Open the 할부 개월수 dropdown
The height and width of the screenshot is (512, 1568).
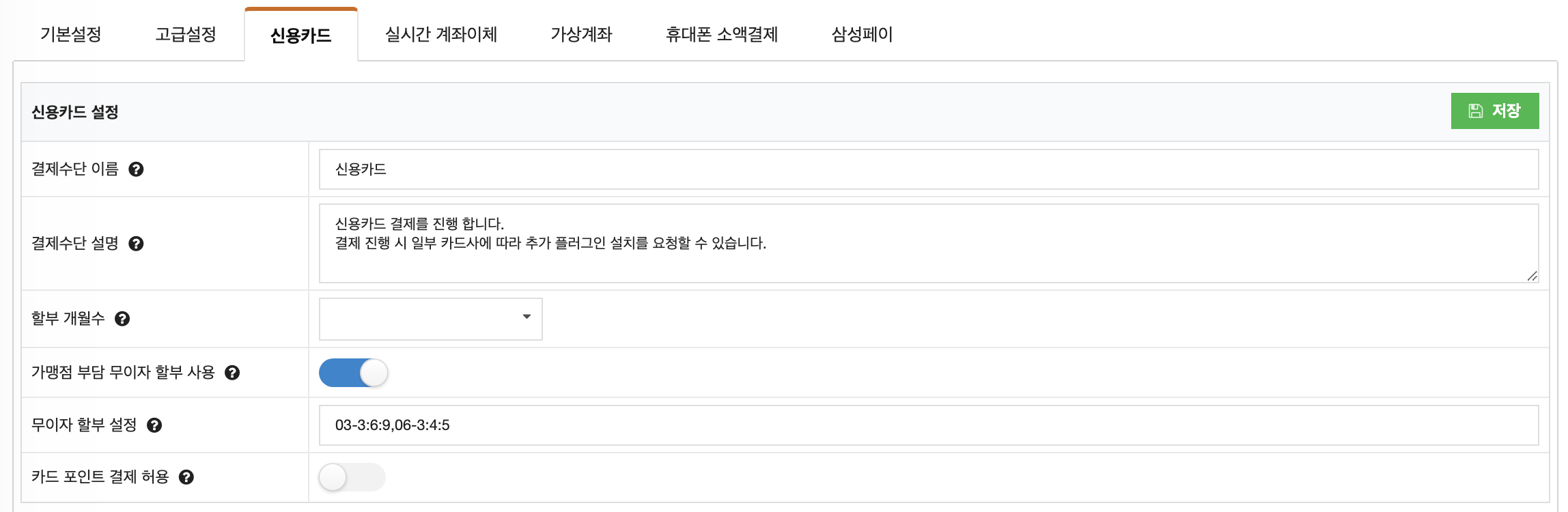click(x=431, y=319)
